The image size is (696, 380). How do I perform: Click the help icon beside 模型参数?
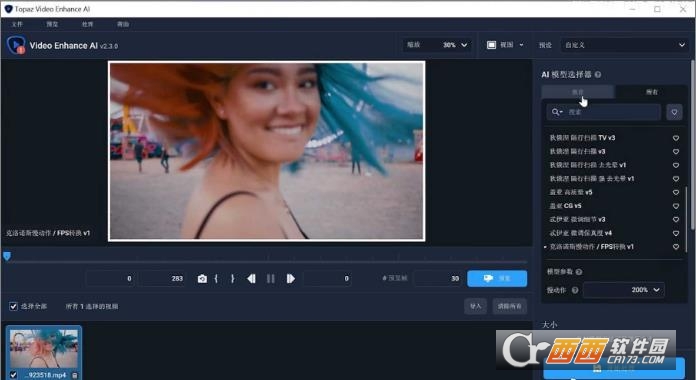(x=579, y=272)
